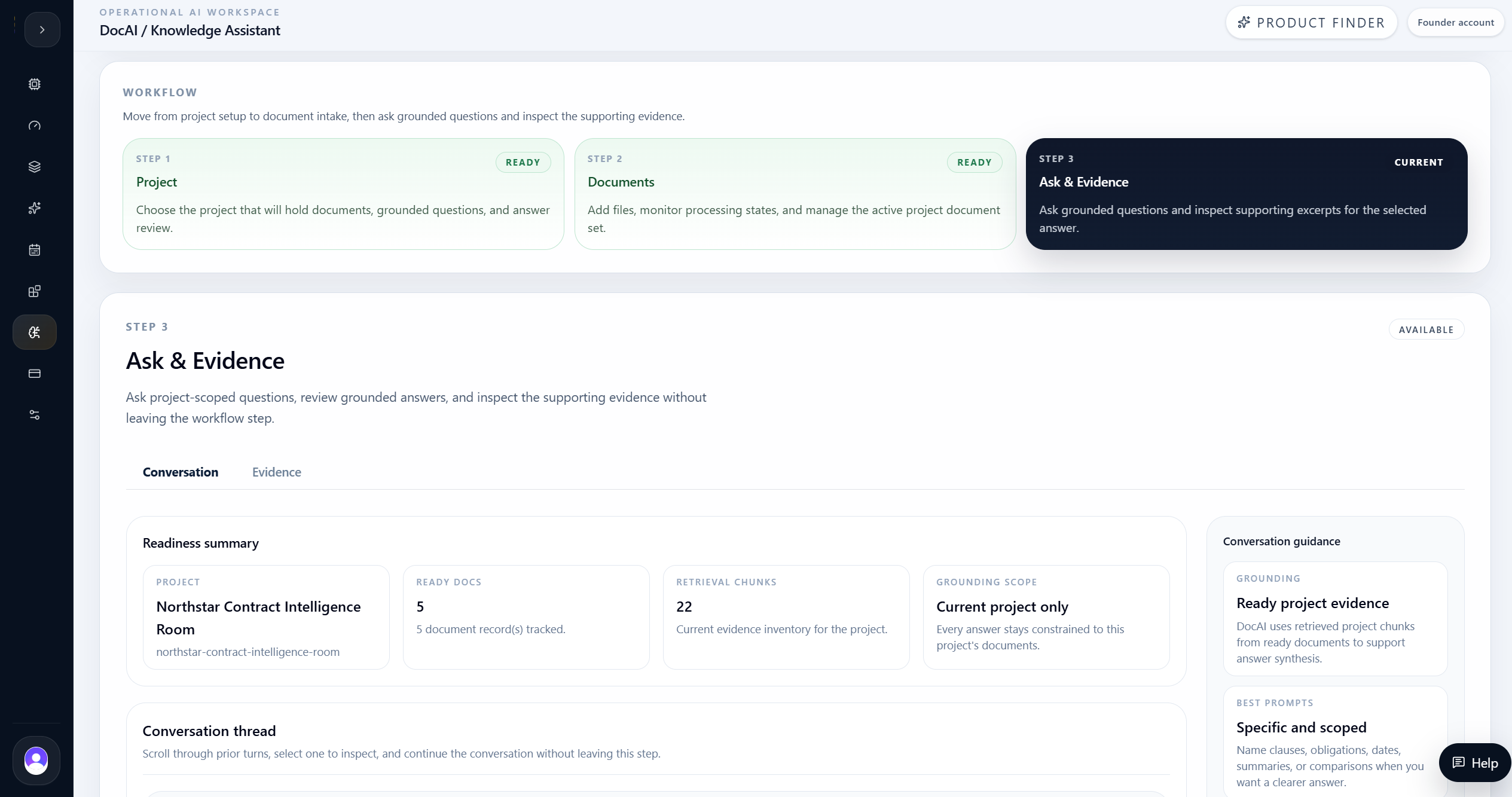The image size is (1512, 797).
Task: Select the active brain Knowledge Assistant icon
Action: pos(35,332)
